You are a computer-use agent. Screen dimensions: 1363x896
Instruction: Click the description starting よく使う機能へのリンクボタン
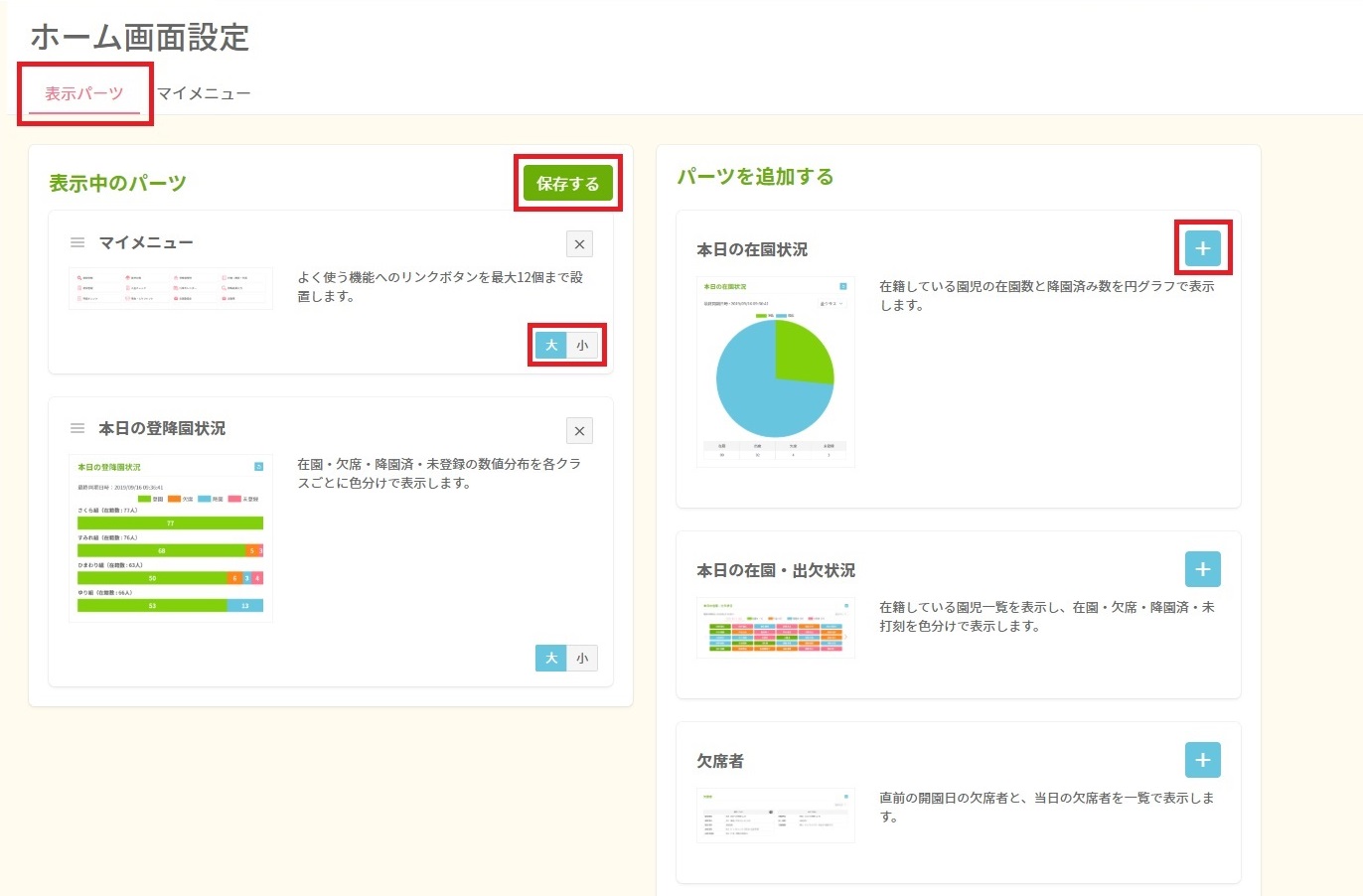[x=440, y=287]
